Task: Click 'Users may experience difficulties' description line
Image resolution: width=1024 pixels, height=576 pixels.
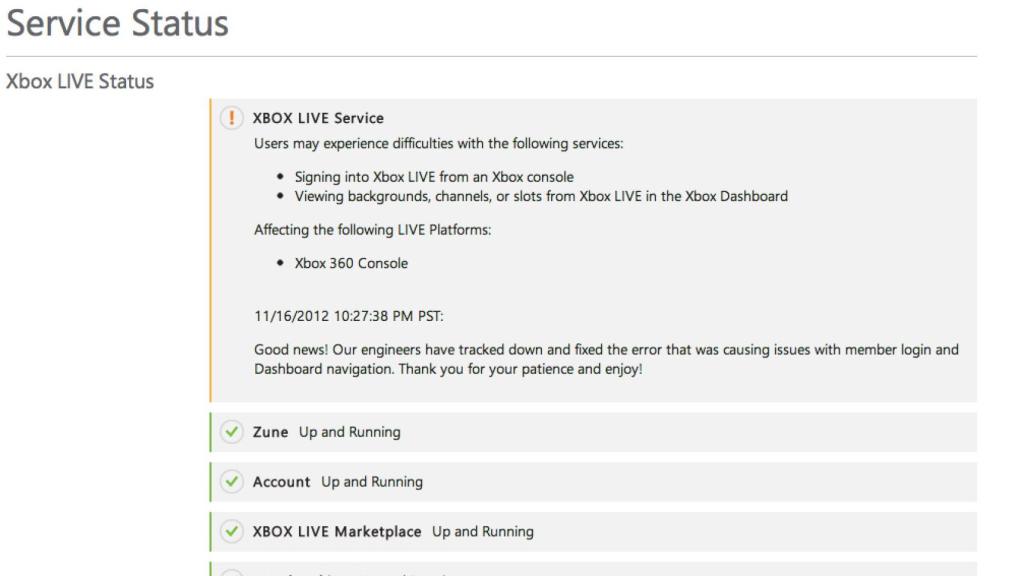Action: 438,144
